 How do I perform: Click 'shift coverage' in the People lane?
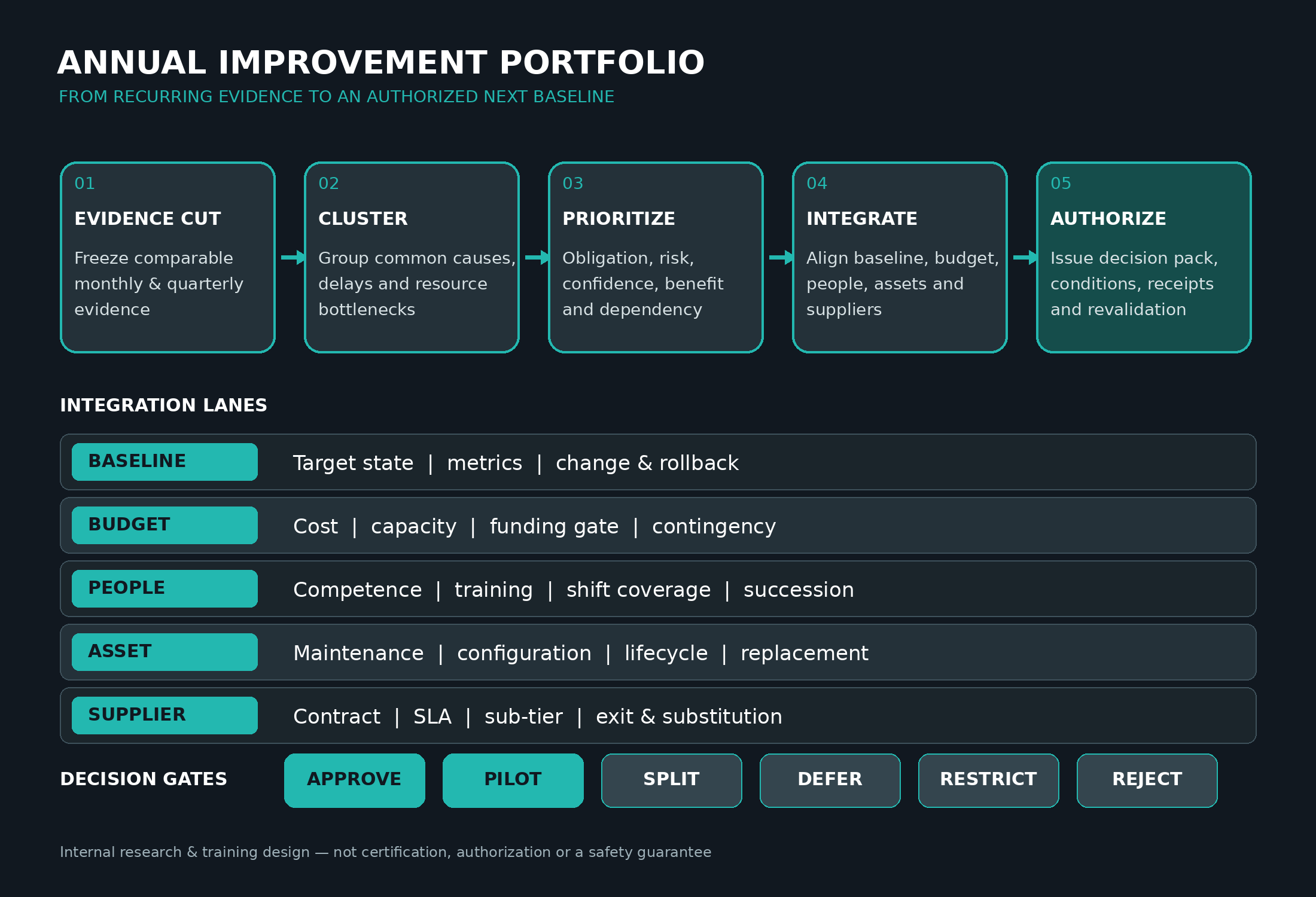pos(638,590)
